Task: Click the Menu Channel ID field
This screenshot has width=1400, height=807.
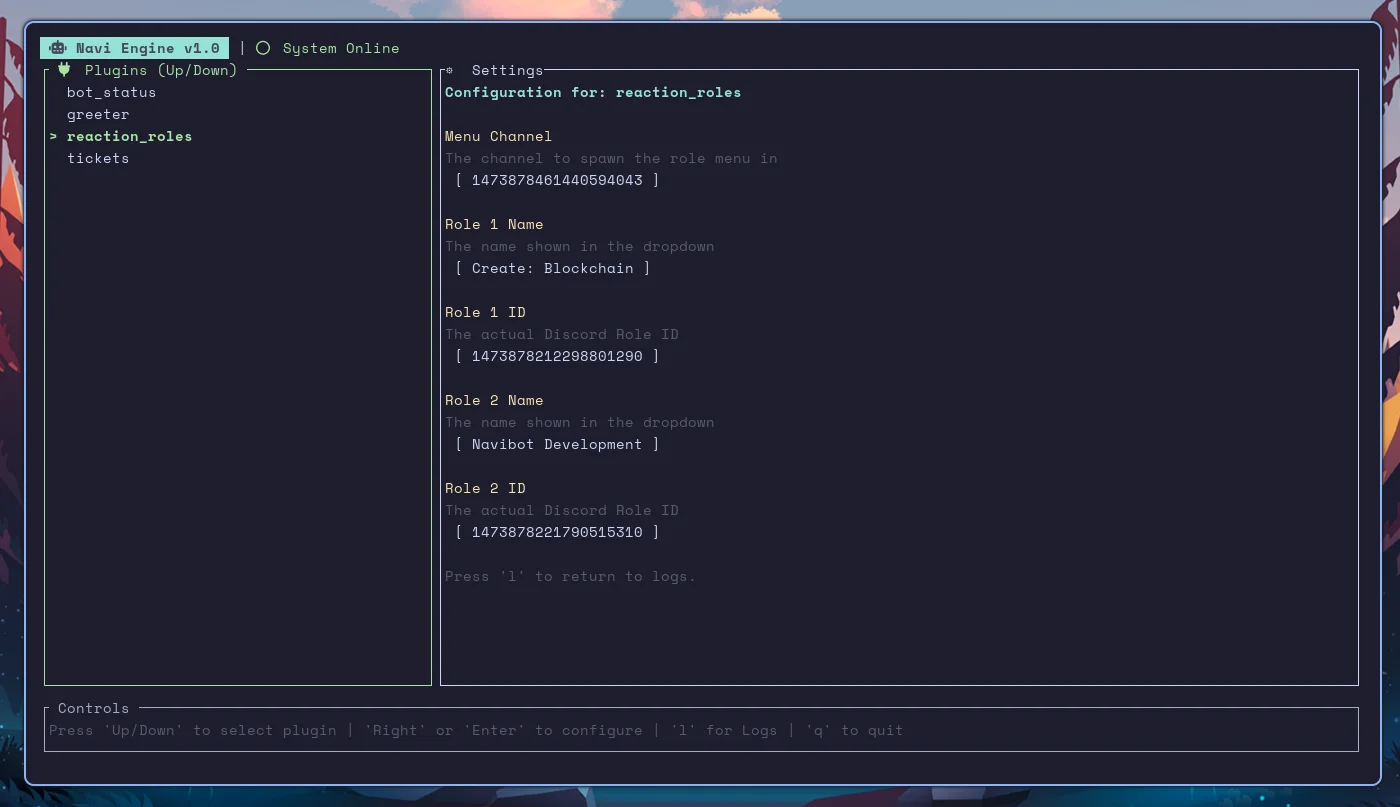Action: (557, 180)
